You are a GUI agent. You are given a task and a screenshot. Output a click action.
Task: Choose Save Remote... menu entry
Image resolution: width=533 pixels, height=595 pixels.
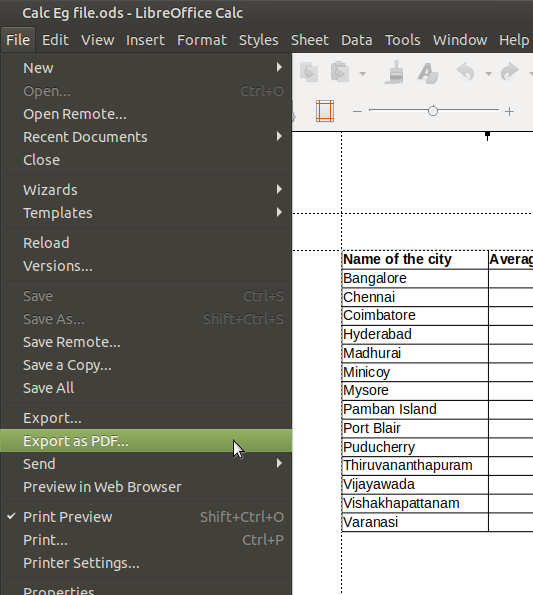point(146,342)
